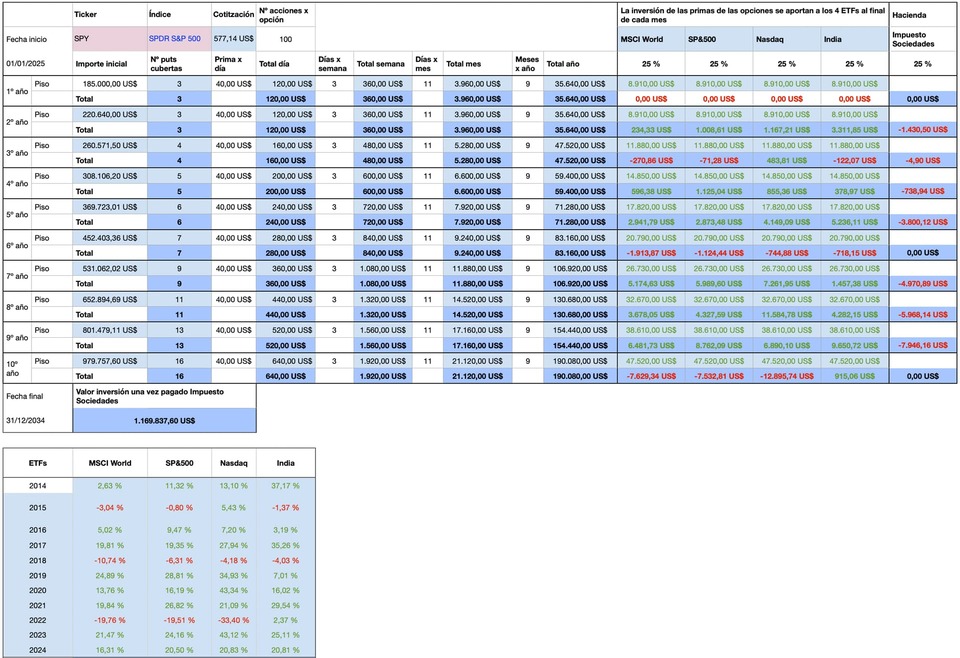
Task: Select the -3,04 % MSCI World return
Action: click(x=110, y=507)
